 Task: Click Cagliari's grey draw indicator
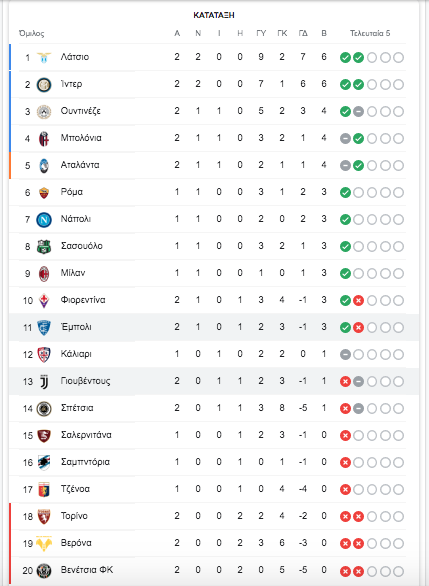345,354
